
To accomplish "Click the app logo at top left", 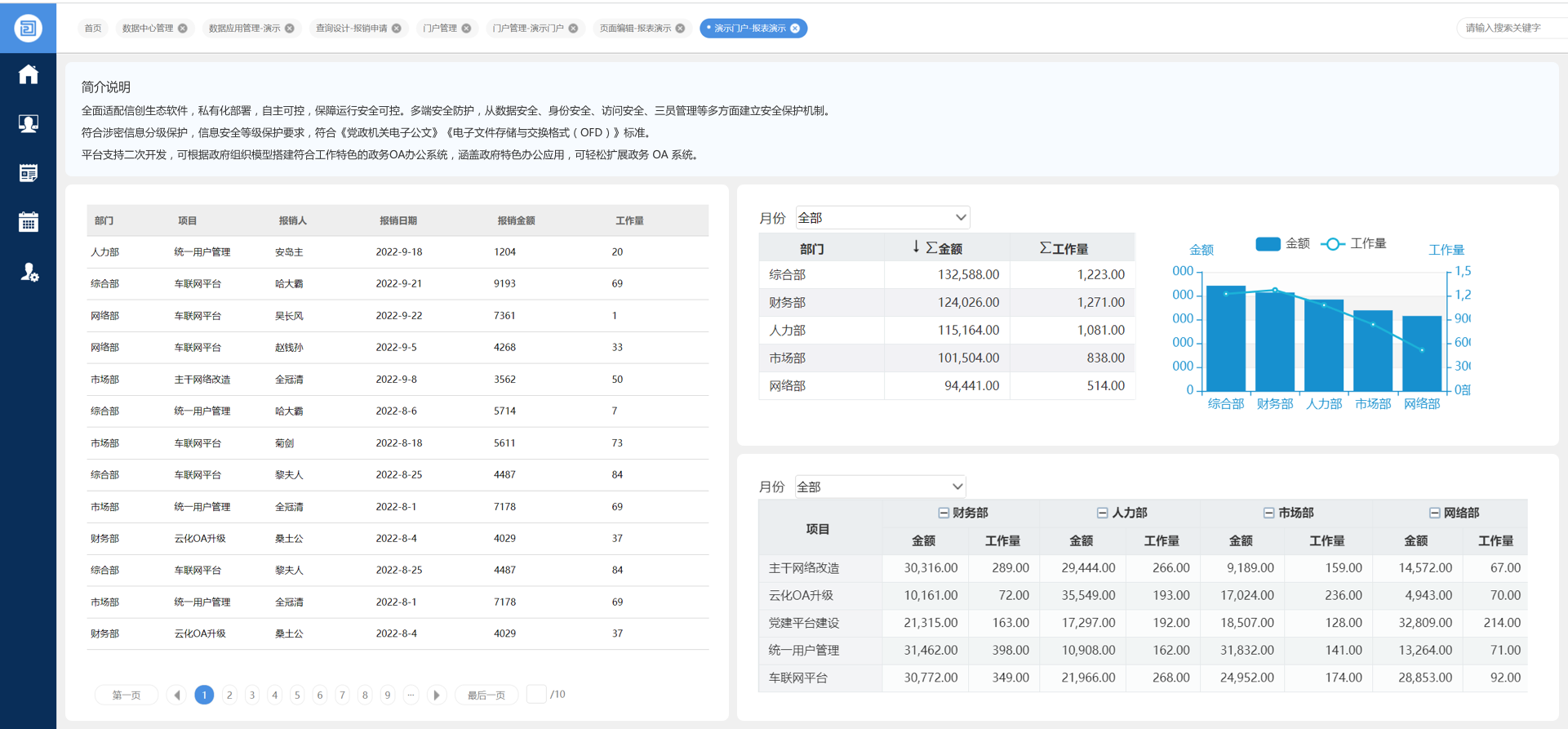I will coord(28,28).
